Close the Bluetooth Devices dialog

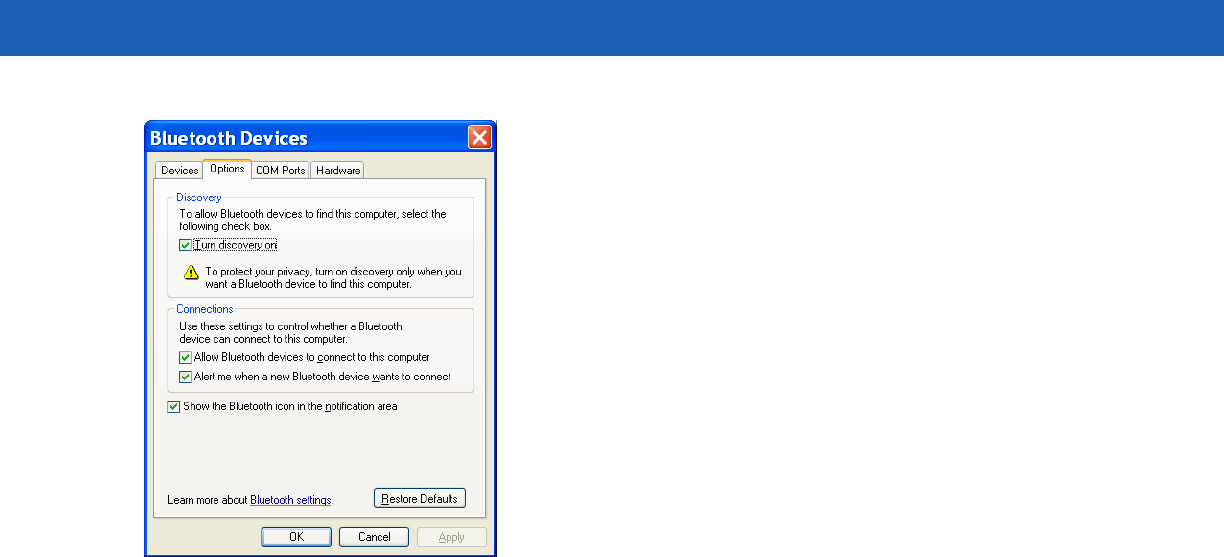[480, 138]
